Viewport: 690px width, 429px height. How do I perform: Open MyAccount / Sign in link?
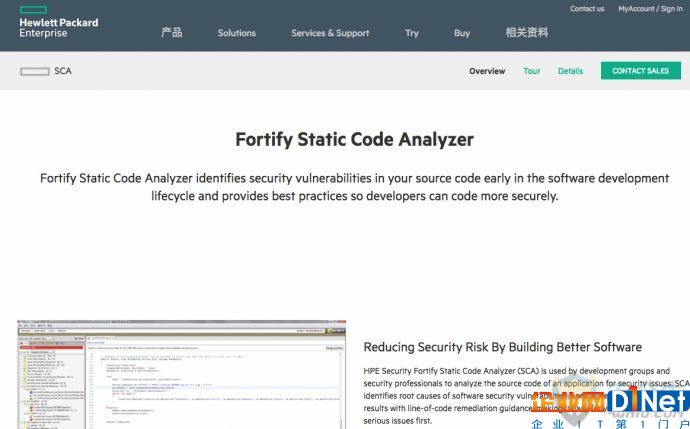[650, 9]
